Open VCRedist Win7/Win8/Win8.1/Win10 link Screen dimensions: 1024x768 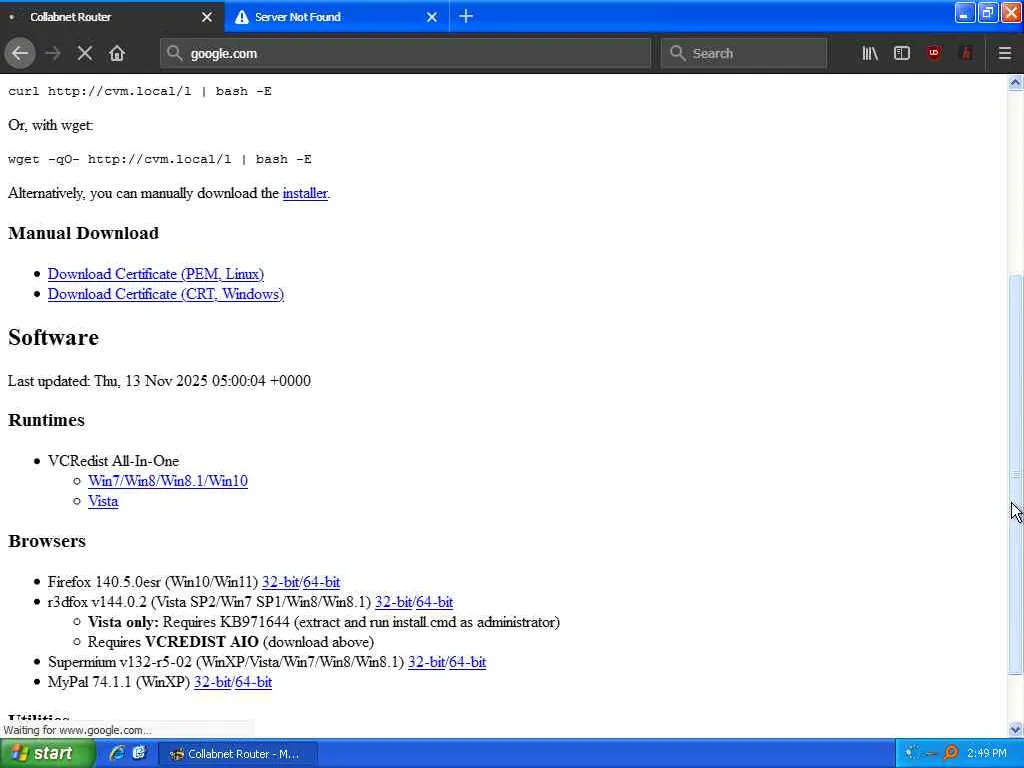[x=168, y=481]
